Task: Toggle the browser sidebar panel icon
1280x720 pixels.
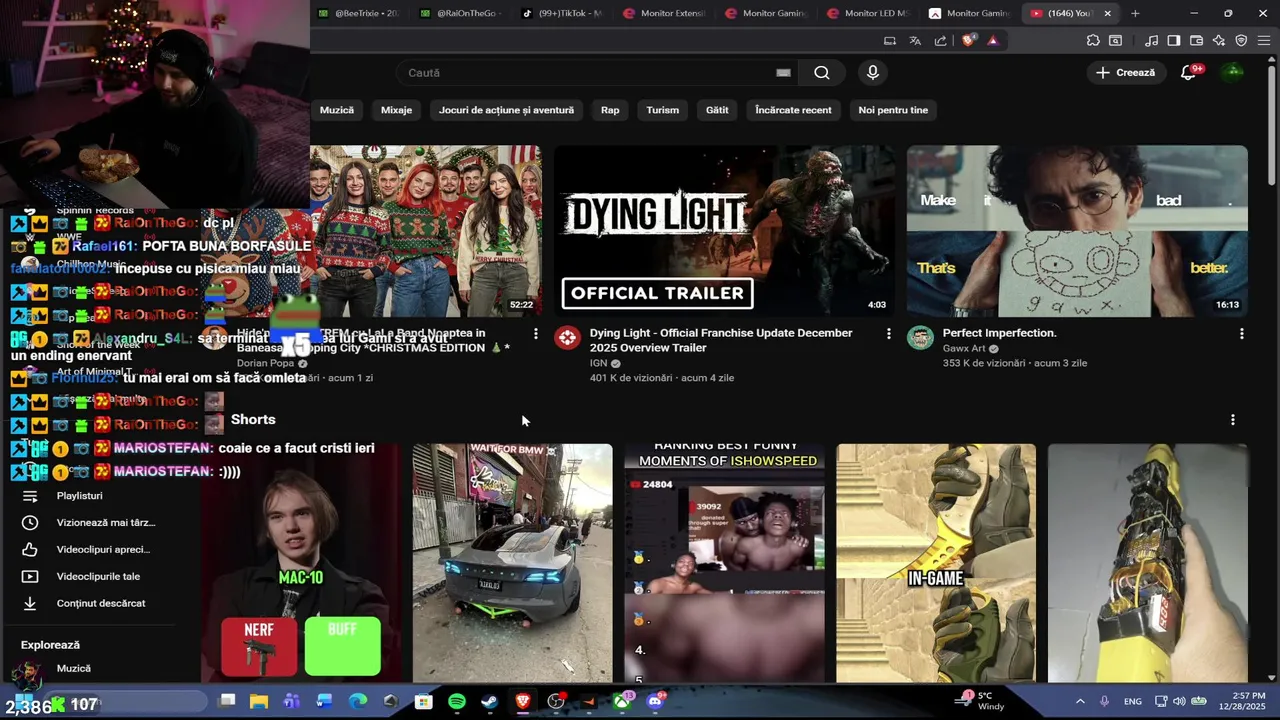Action: pyautogui.click(x=1173, y=41)
